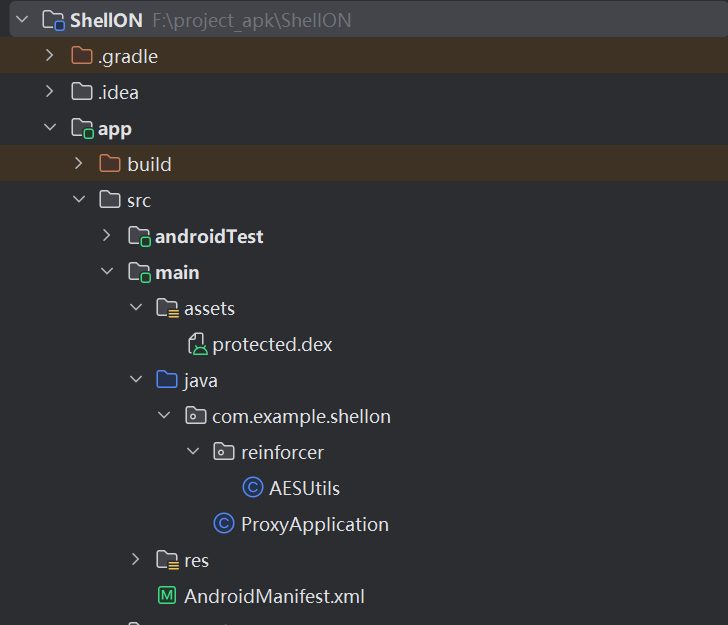This screenshot has height=625, width=728.
Task: Collapse the com.example.shellon package
Action: 165,416
